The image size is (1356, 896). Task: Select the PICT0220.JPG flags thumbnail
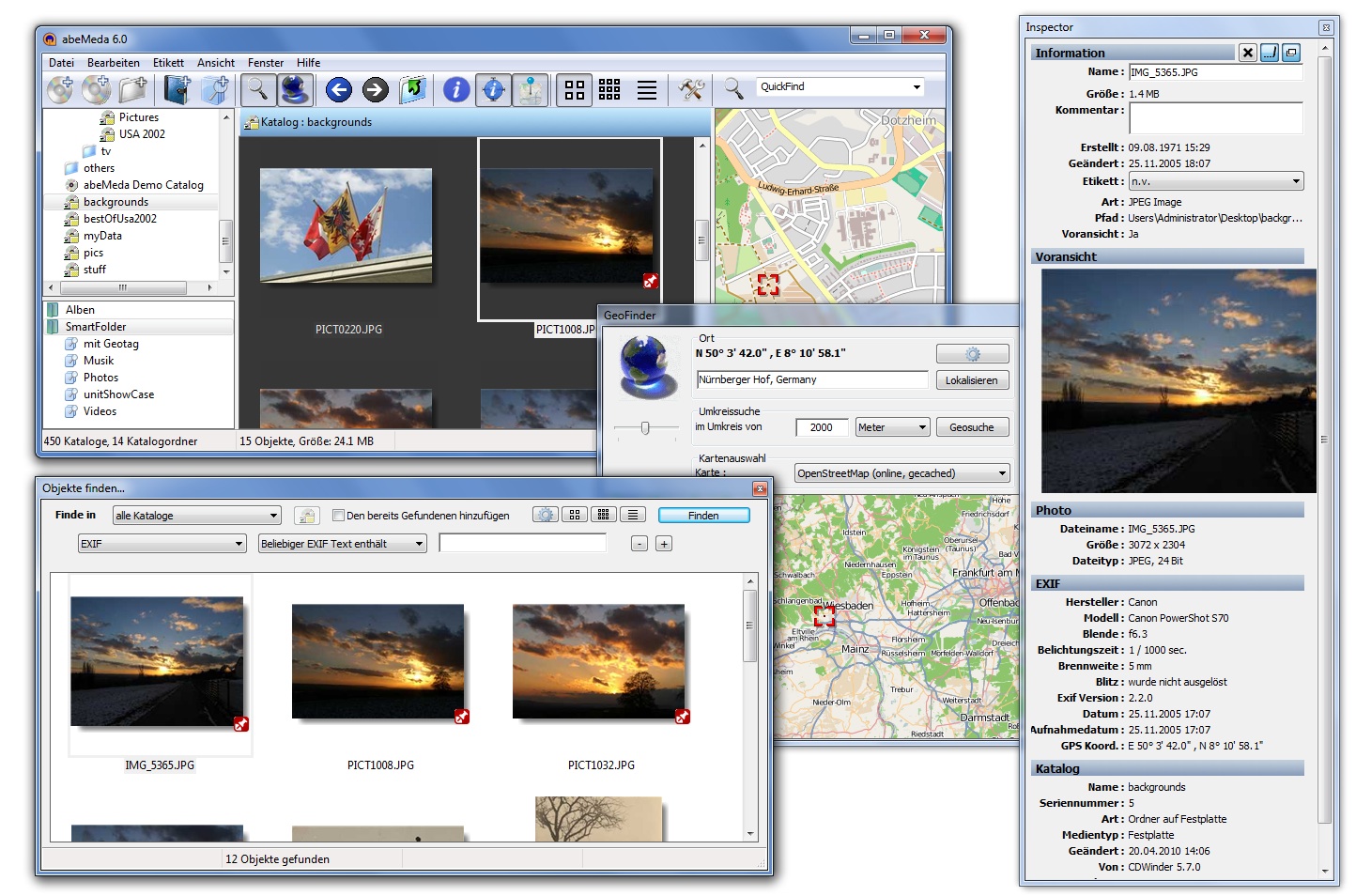click(346, 225)
